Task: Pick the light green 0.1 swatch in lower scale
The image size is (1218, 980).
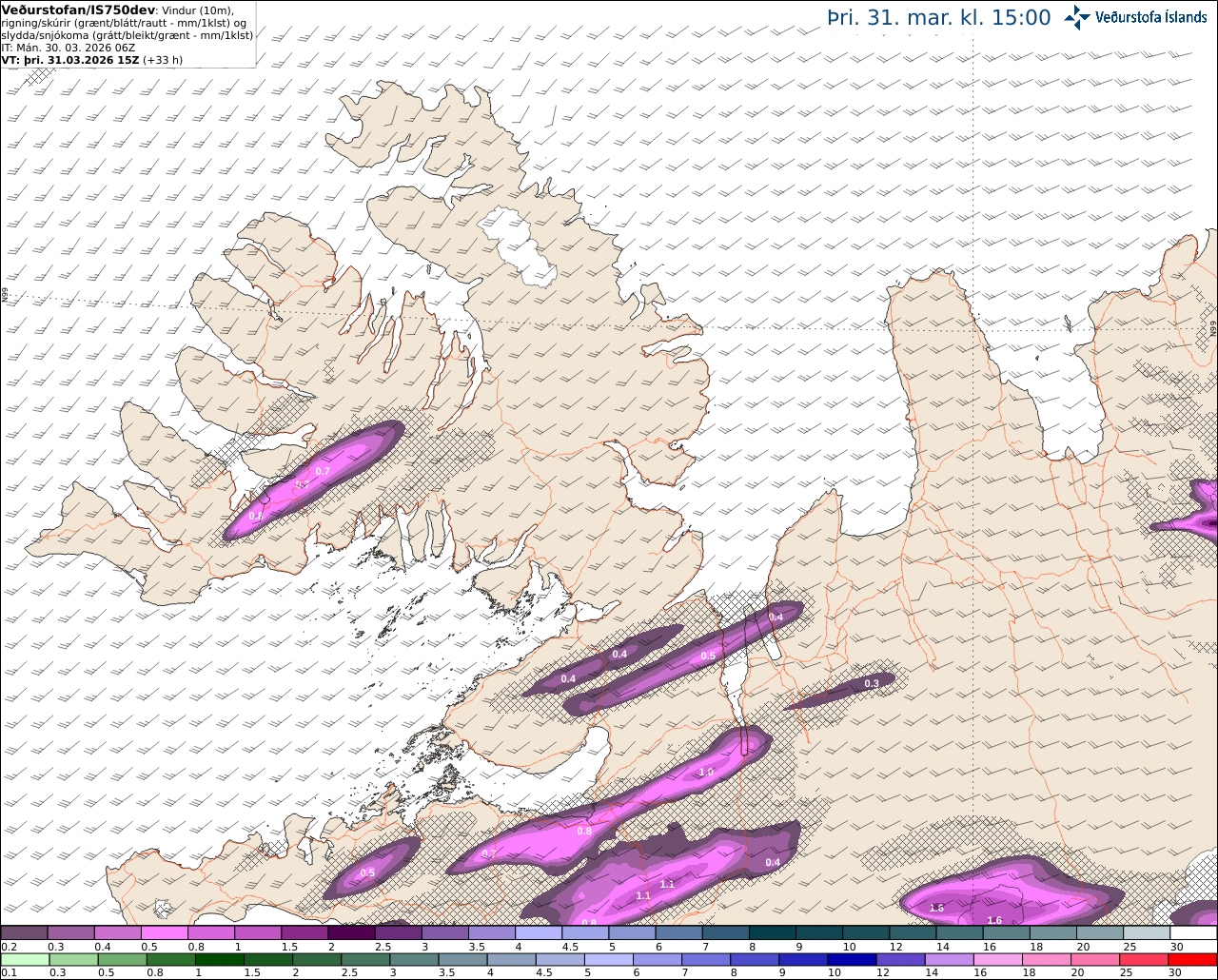Action: coord(24,959)
